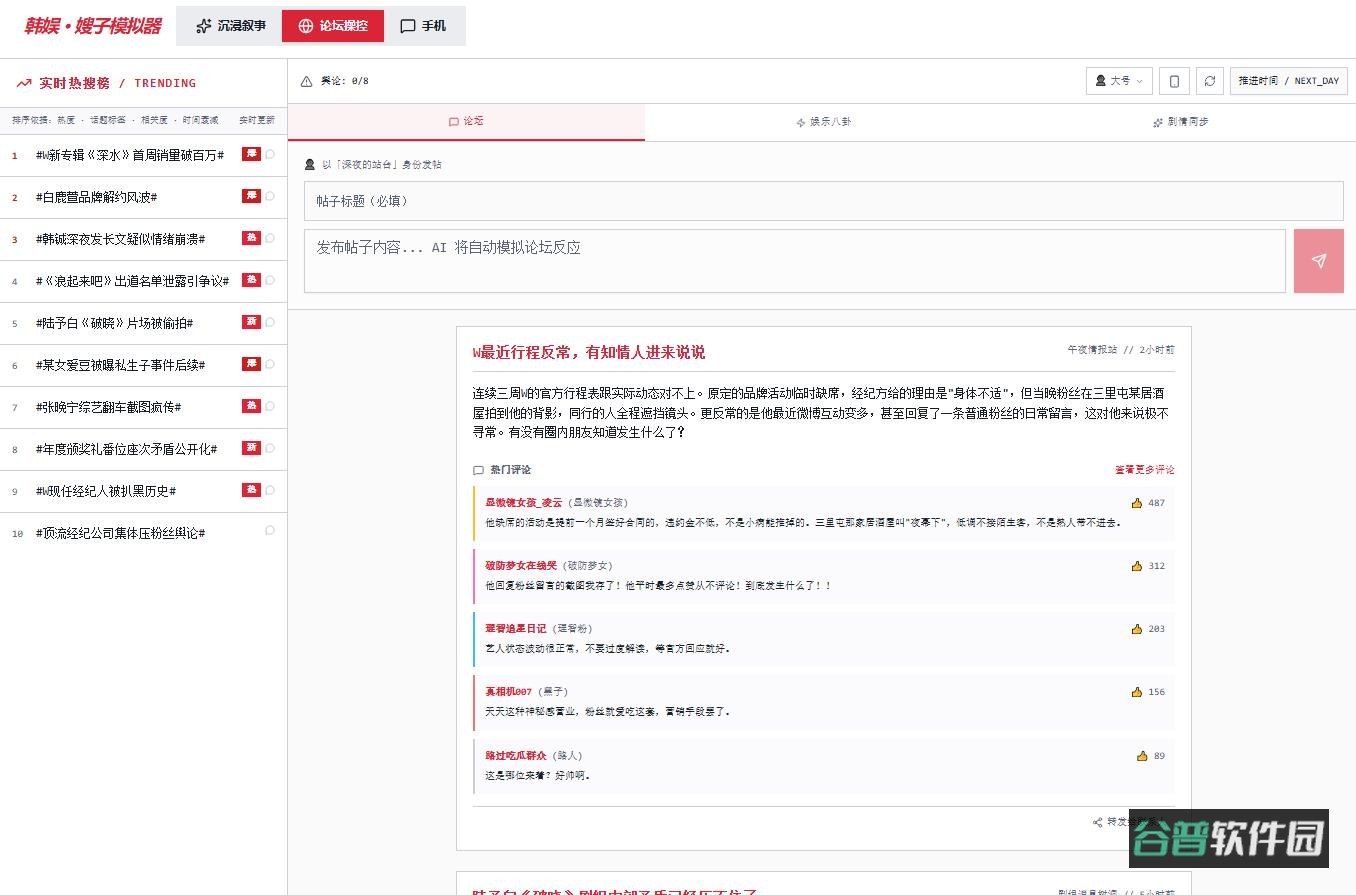Open trending topic #W现任经纪人被扒黑历史#
The width and height of the screenshot is (1356, 895).
[106, 491]
